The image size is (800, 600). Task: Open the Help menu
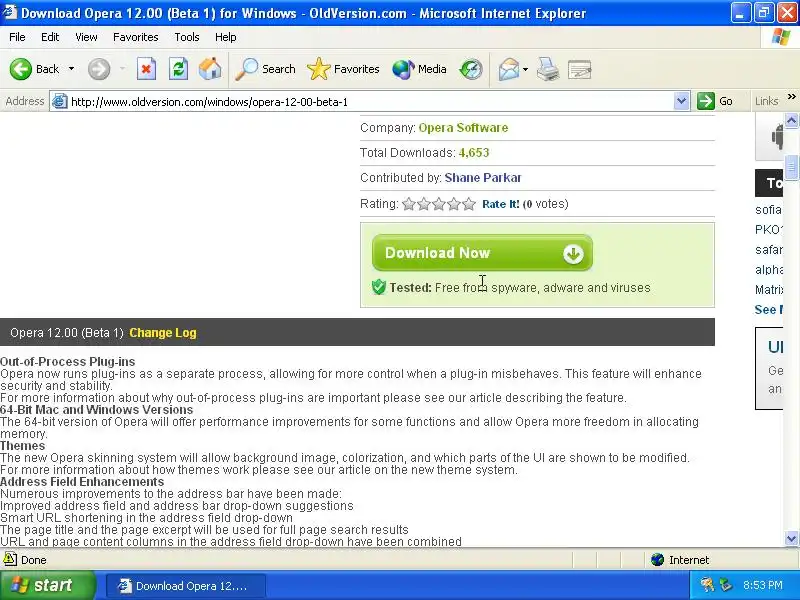click(226, 37)
